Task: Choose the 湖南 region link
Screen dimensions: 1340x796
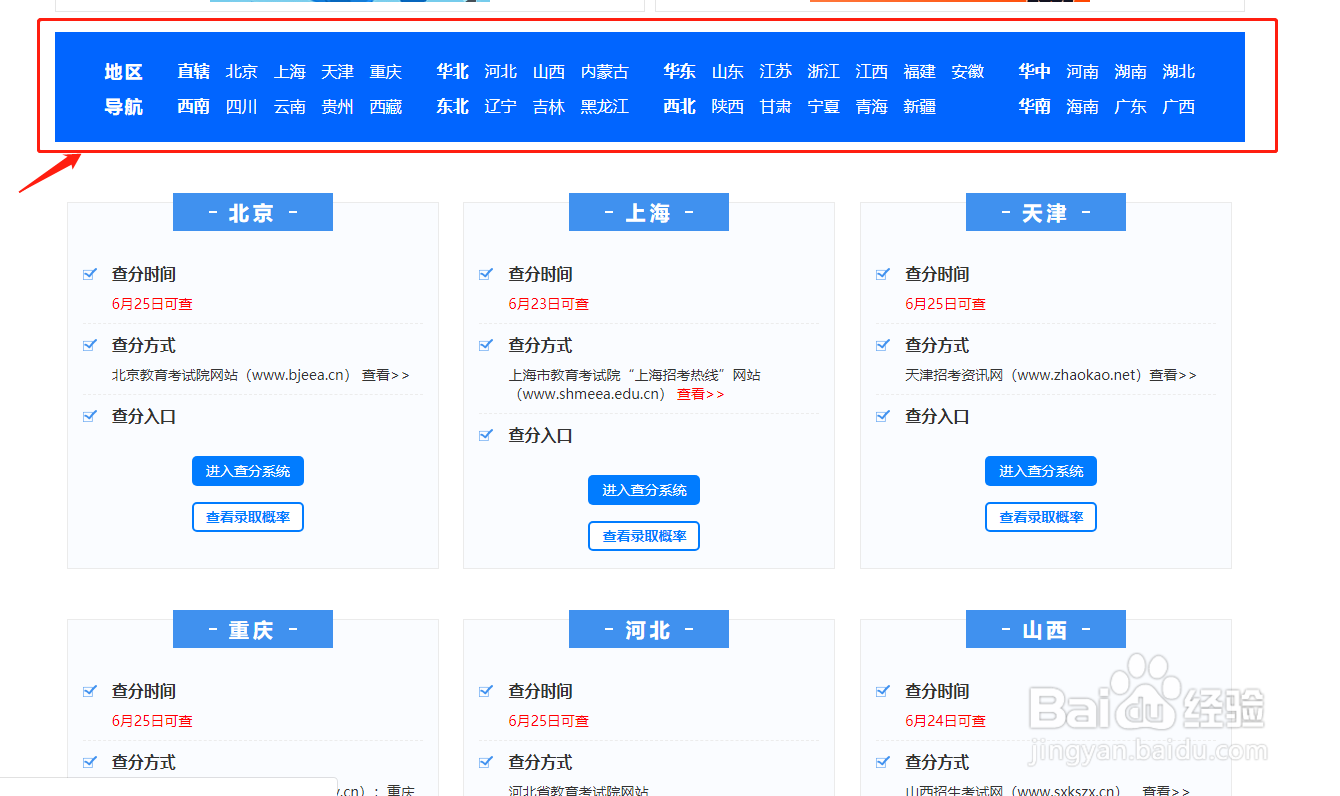Action: pos(1131,72)
